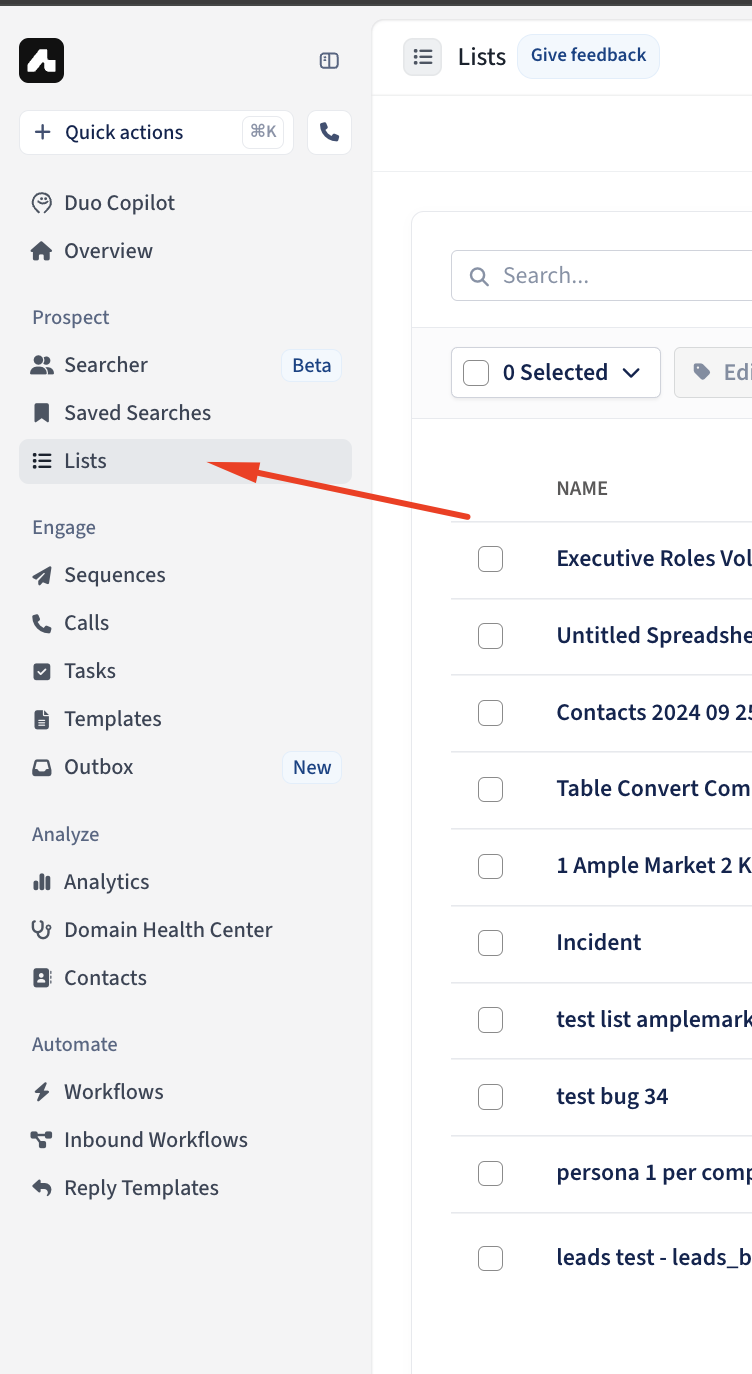Tick Executive Roles list checkbox

[x=490, y=559]
